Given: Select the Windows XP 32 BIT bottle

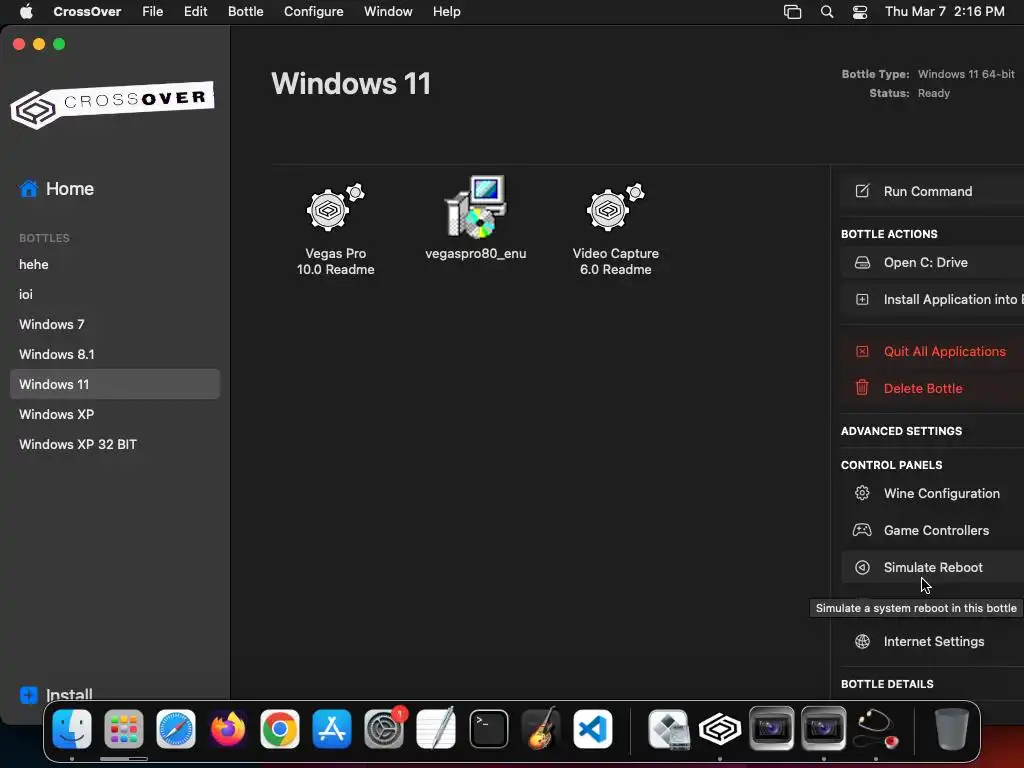Looking at the screenshot, I should (115, 445).
